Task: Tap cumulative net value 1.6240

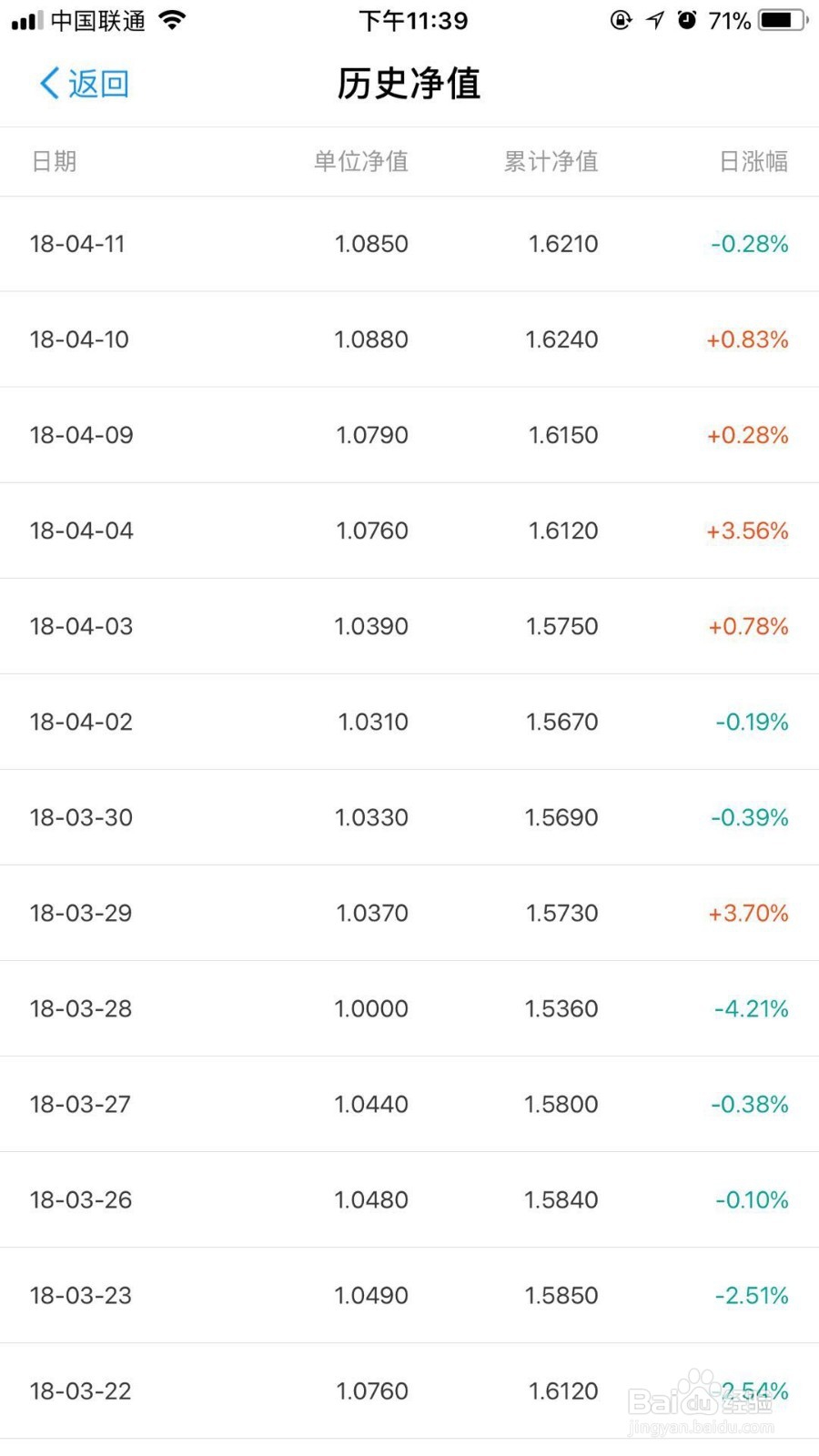Action: [x=561, y=339]
